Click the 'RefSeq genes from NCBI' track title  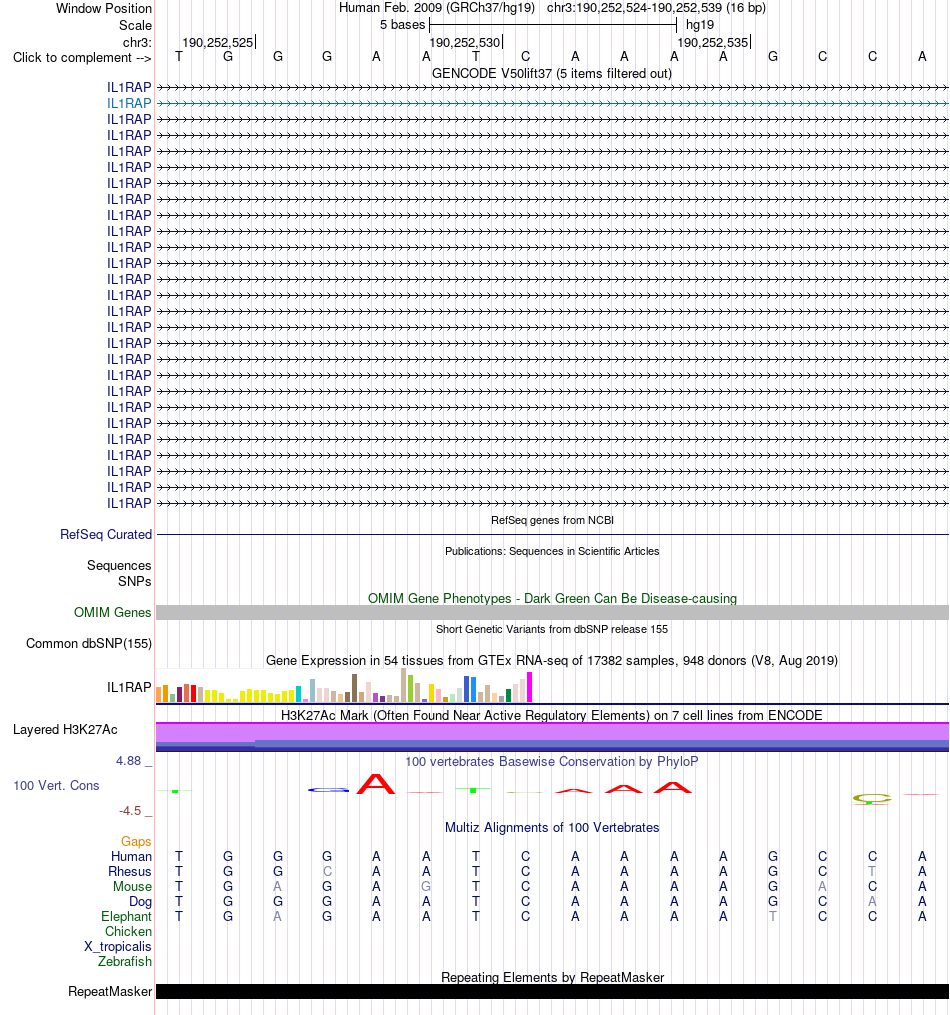[552, 520]
